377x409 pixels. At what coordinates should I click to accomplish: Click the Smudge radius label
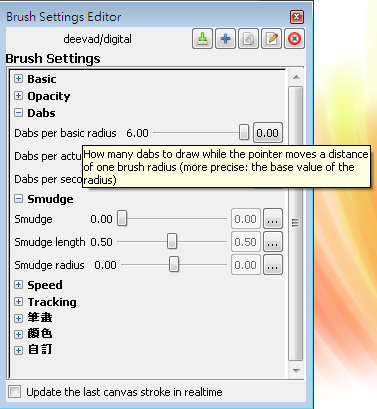point(49,265)
